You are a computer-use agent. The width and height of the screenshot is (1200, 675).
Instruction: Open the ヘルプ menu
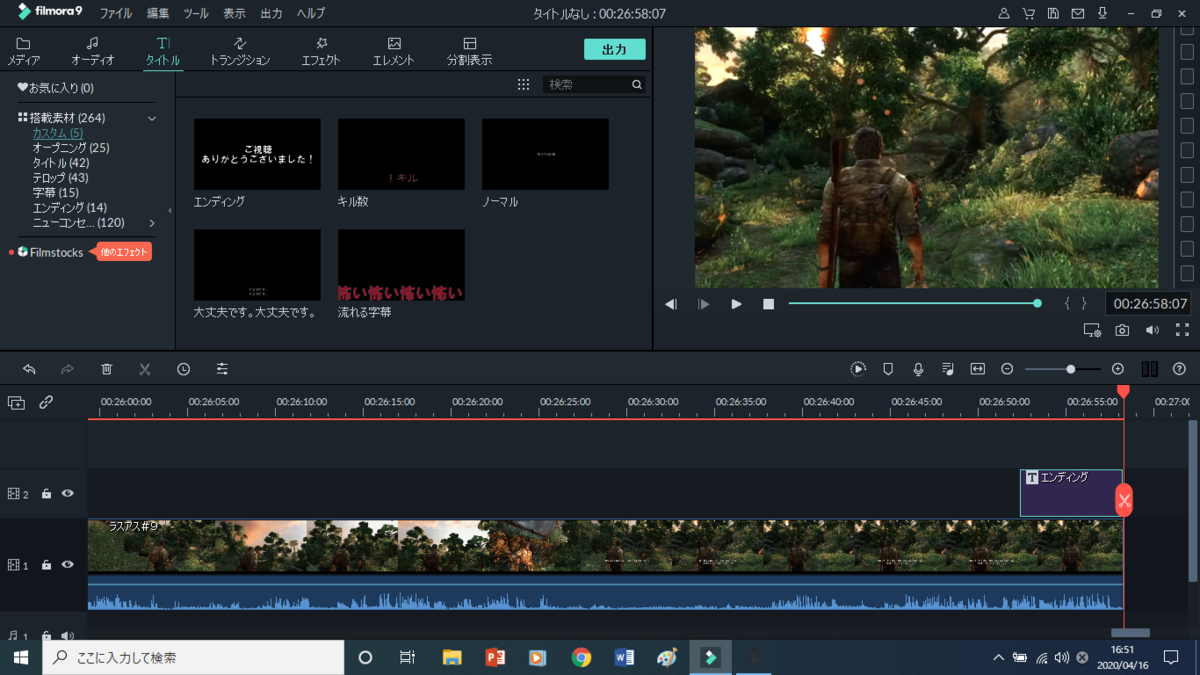pyautogui.click(x=311, y=14)
